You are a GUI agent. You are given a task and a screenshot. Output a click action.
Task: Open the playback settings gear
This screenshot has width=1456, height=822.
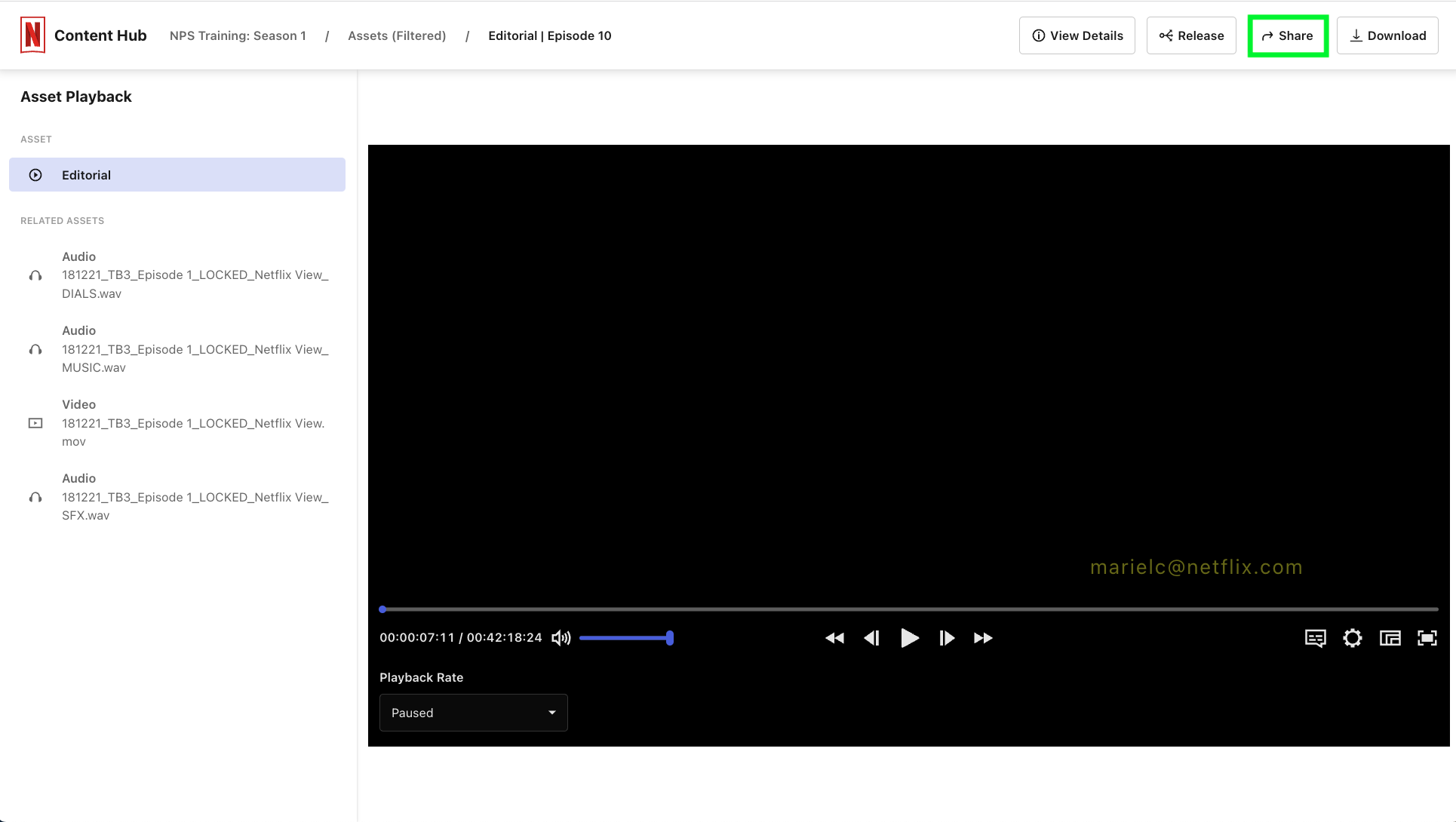[x=1353, y=637]
